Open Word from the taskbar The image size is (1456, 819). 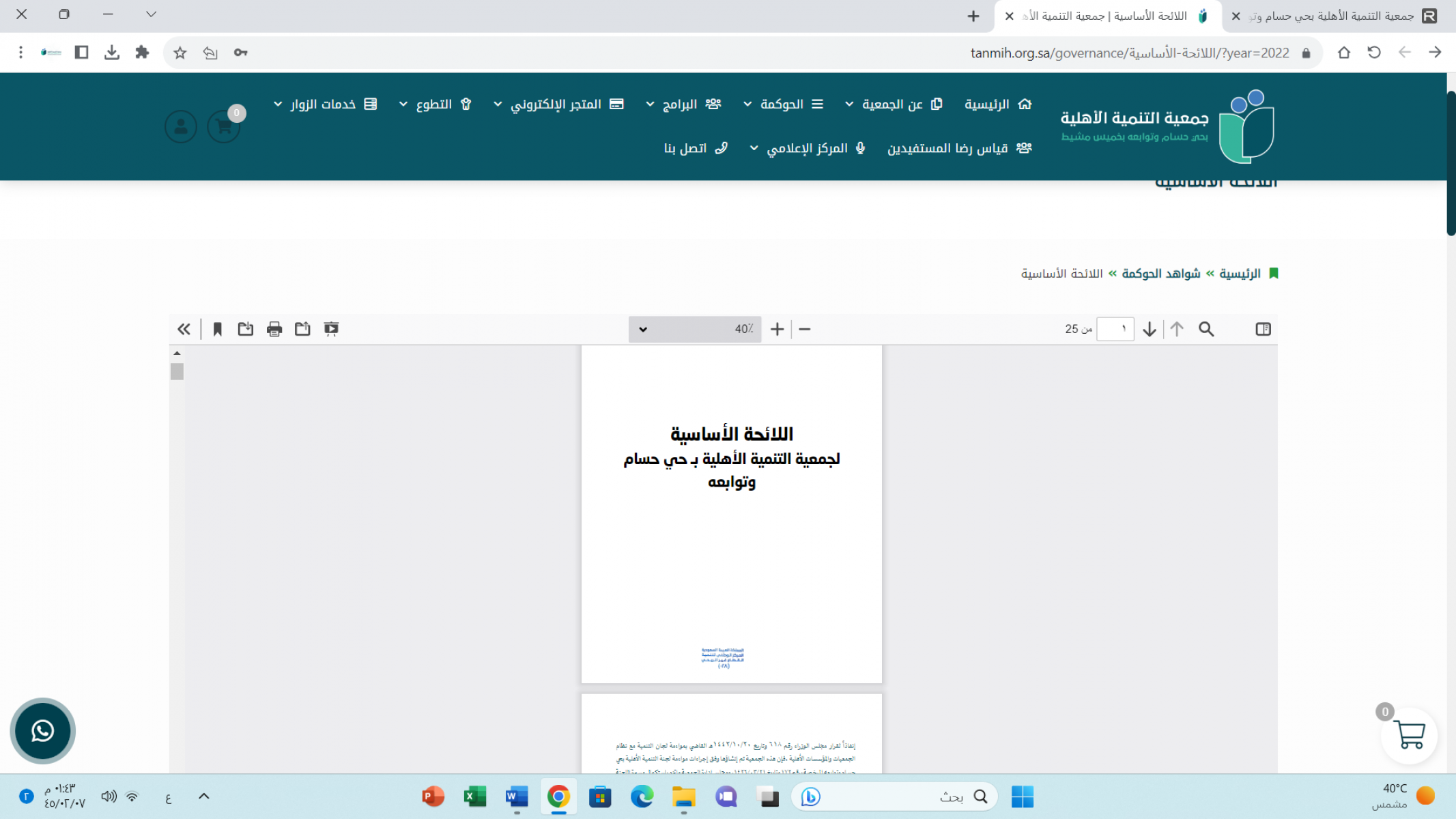point(517,796)
